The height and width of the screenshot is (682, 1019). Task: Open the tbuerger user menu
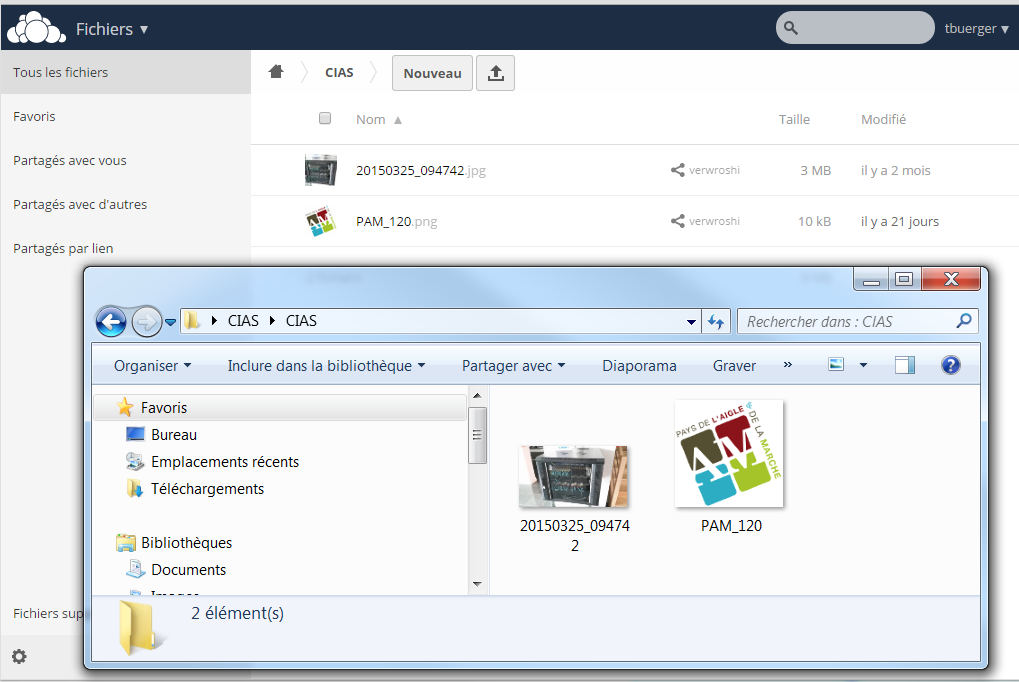pos(976,29)
